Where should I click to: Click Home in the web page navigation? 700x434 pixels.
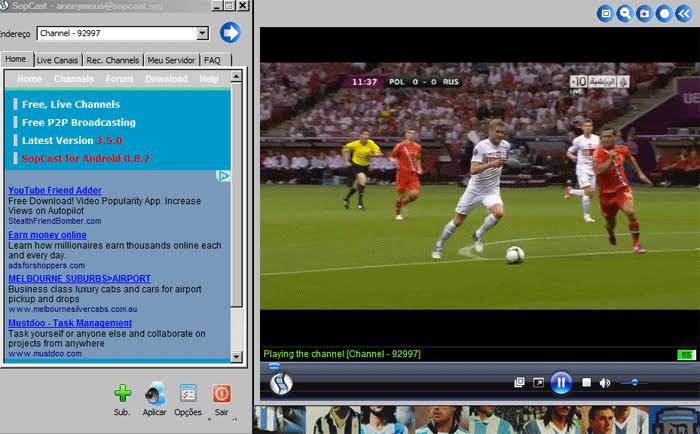point(29,79)
